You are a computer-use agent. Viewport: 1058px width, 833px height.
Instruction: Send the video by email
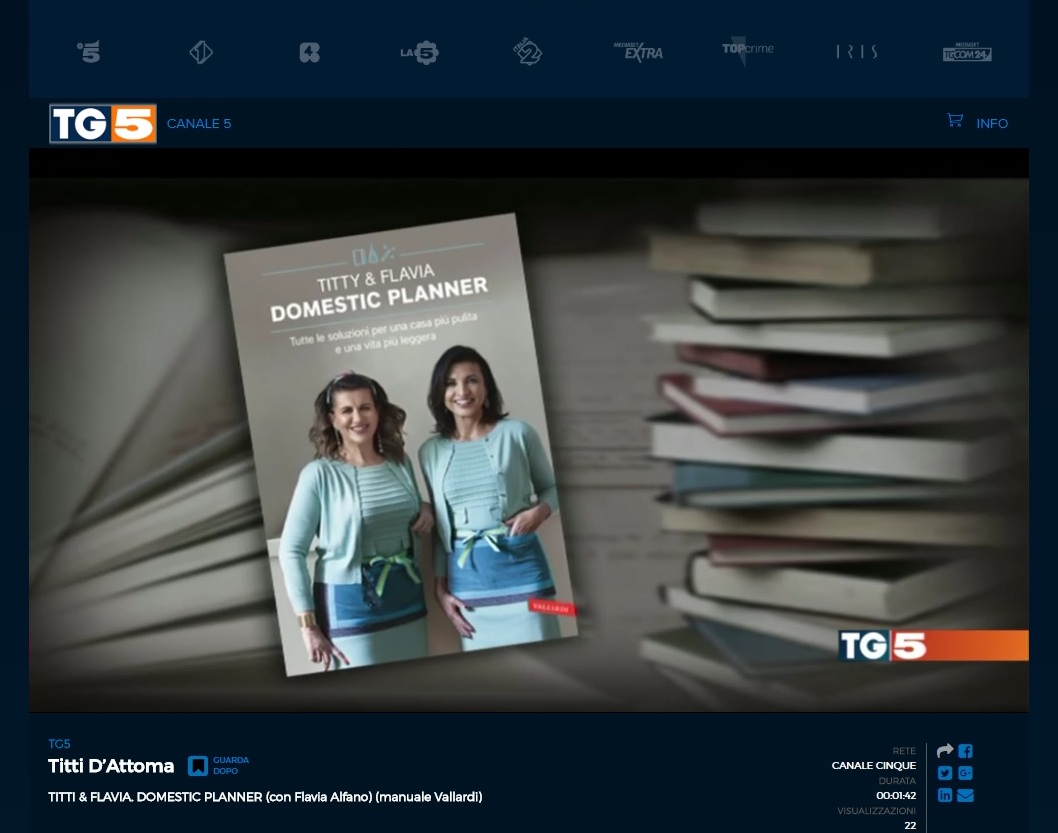tap(965, 795)
